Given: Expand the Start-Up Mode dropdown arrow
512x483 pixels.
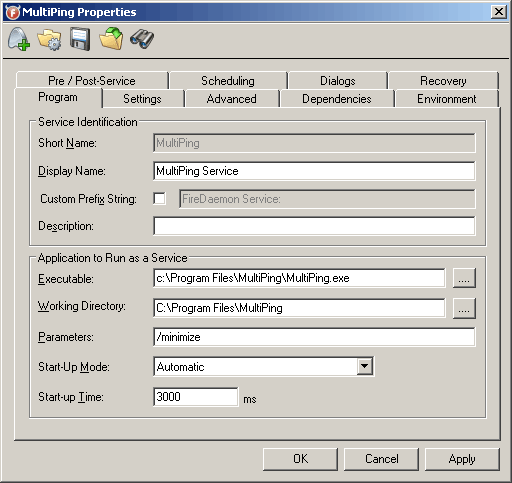Looking at the screenshot, I should tap(365, 366).
